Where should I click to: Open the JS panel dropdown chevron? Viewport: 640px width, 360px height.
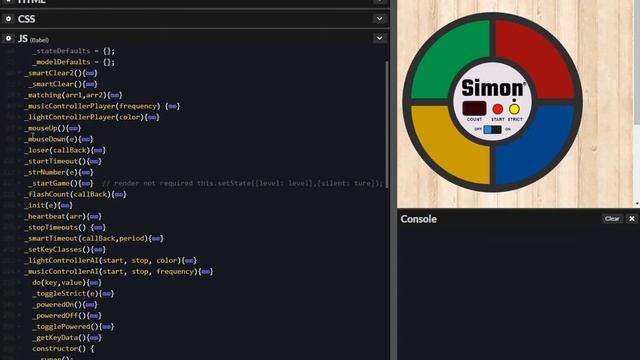380,38
